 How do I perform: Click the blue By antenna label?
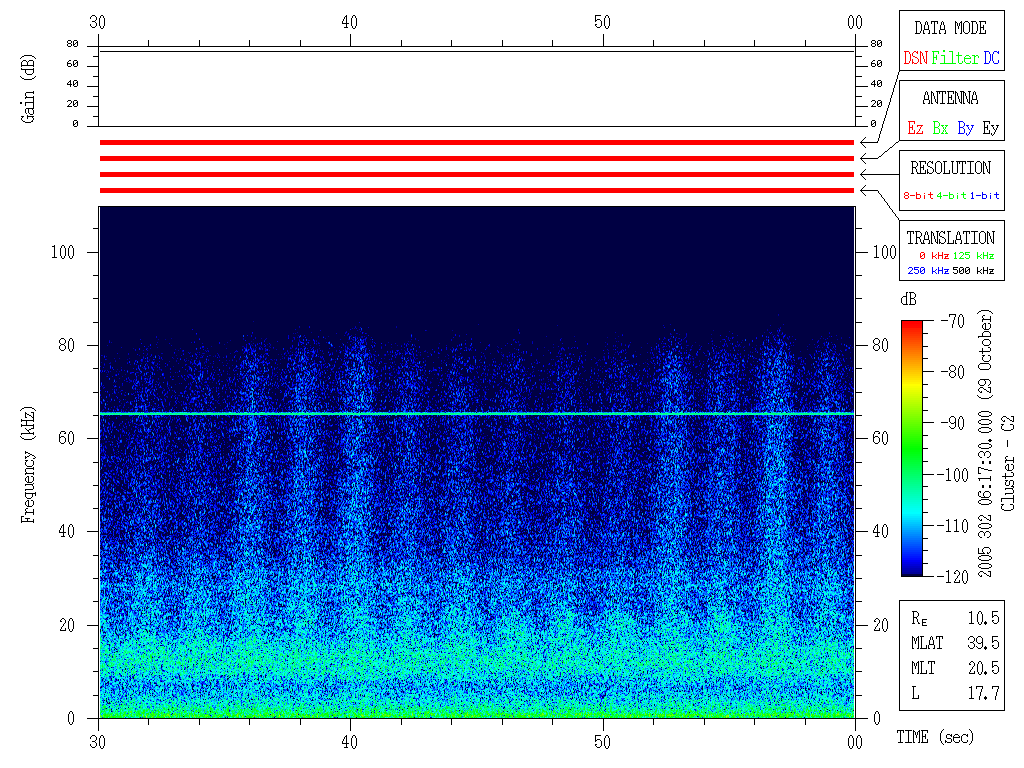point(965,129)
